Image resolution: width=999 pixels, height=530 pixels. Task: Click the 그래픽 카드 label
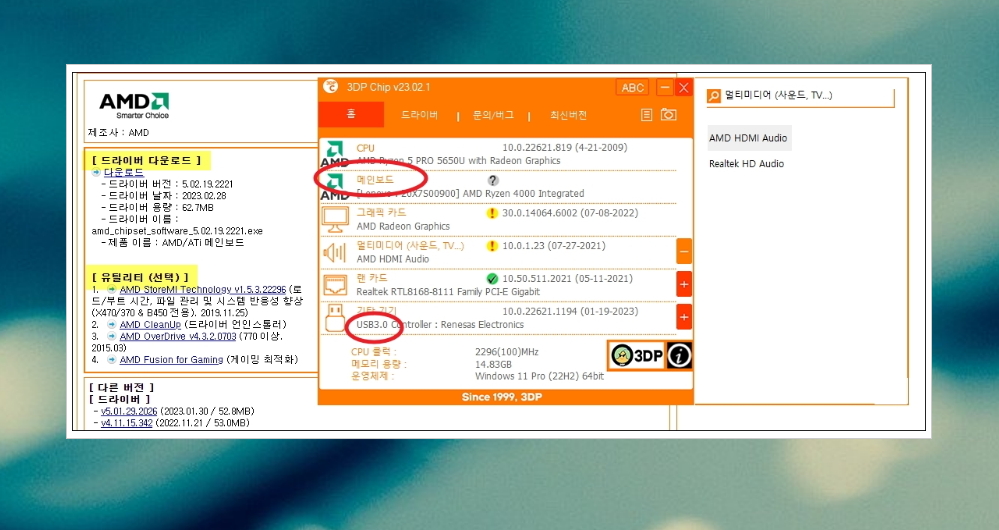click(381, 213)
